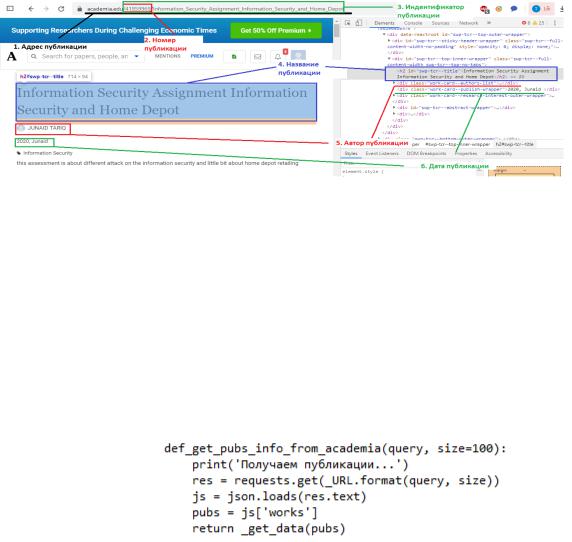Click the padlock icon in address bar

80,9
